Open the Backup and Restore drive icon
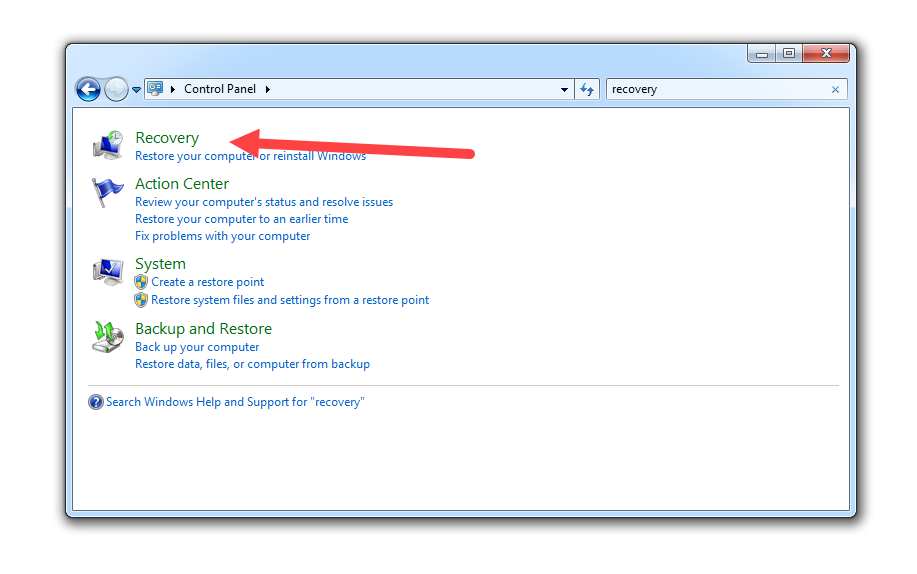 pos(108,336)
